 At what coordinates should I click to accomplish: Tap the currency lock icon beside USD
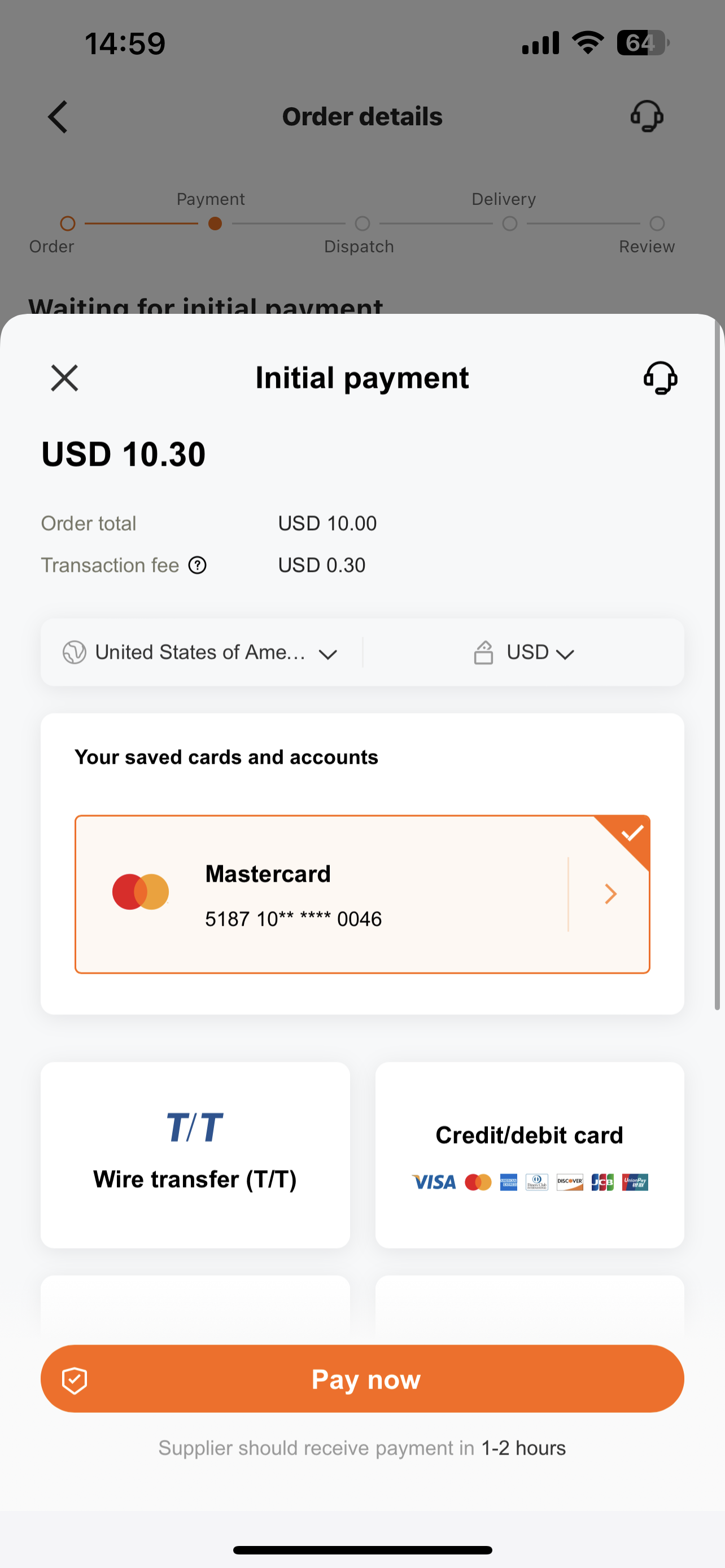[483, 652]
